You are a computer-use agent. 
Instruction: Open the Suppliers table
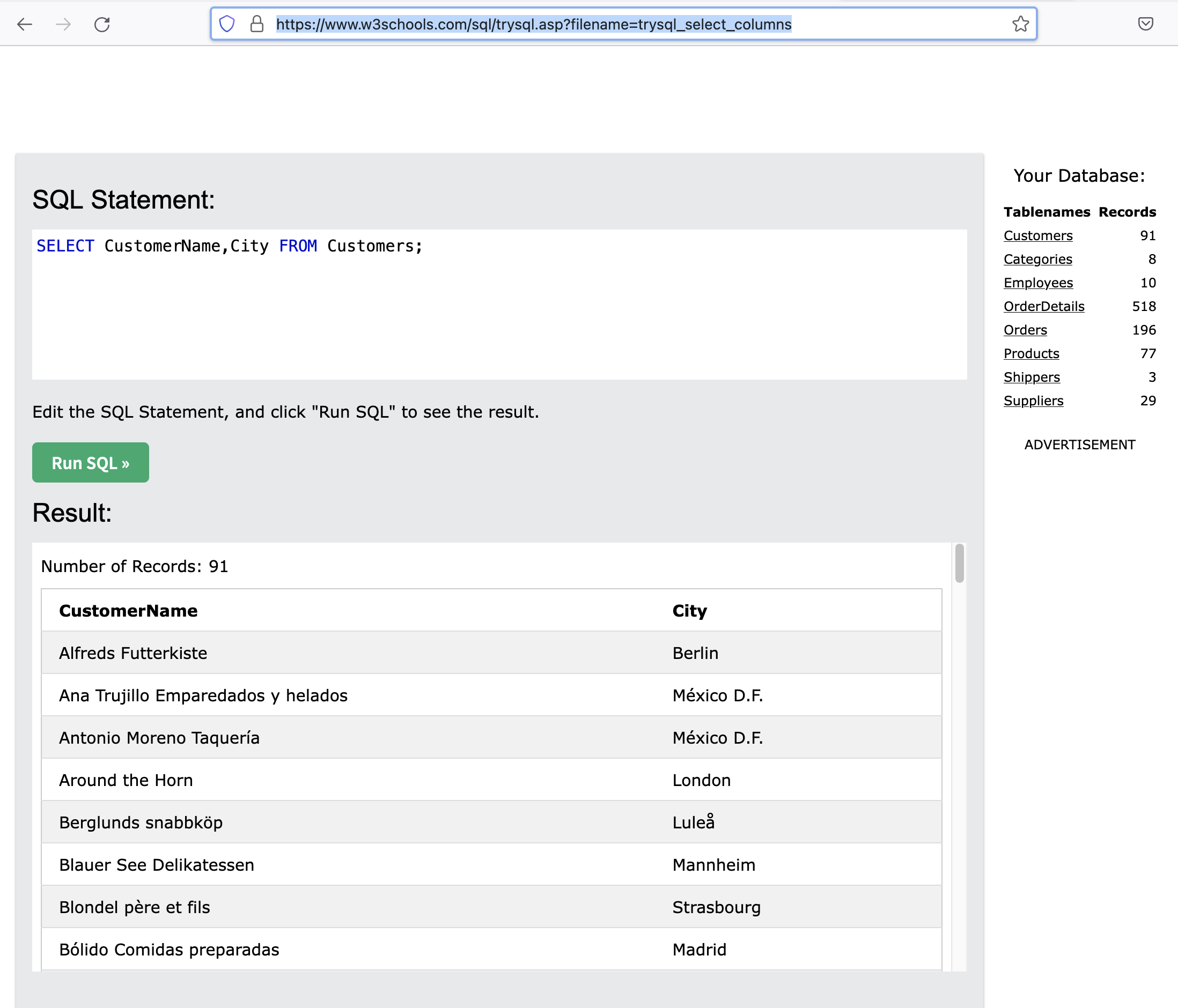[1033, 400]
